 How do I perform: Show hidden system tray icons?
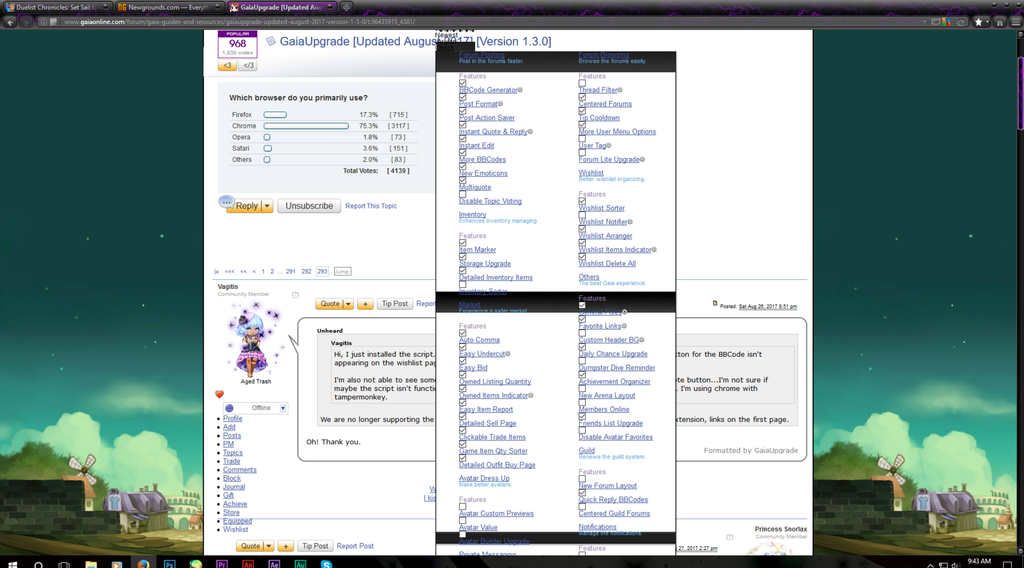pyautogui.click(x=931, y=564)
